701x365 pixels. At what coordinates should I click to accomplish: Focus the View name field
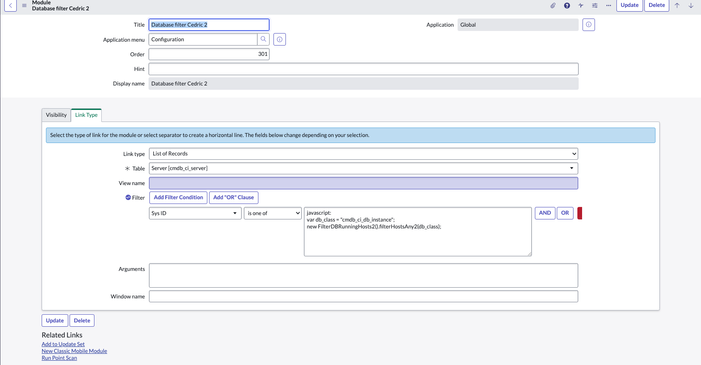(363, 183)
